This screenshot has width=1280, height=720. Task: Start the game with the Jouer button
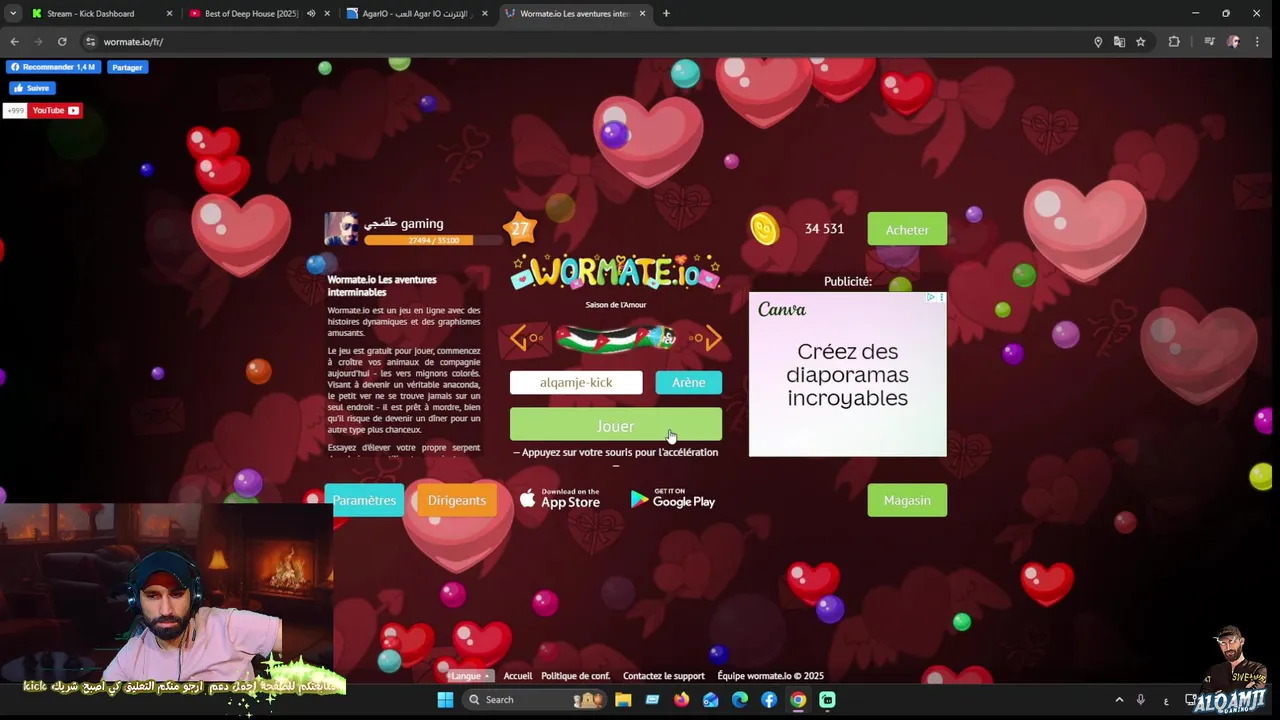coord(615,426)
